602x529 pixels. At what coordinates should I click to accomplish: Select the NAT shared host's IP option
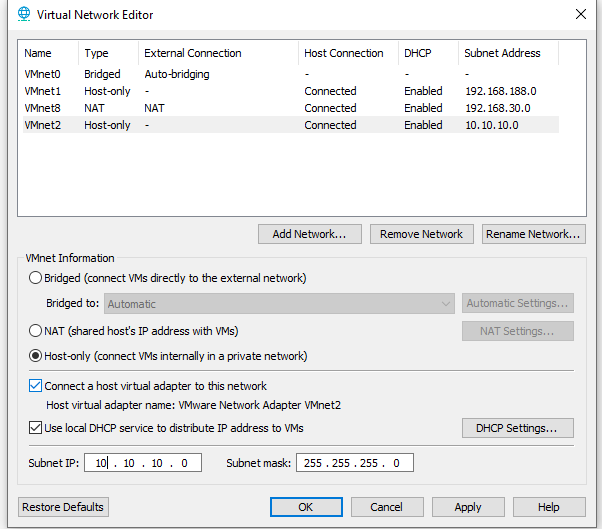(35, 331)
